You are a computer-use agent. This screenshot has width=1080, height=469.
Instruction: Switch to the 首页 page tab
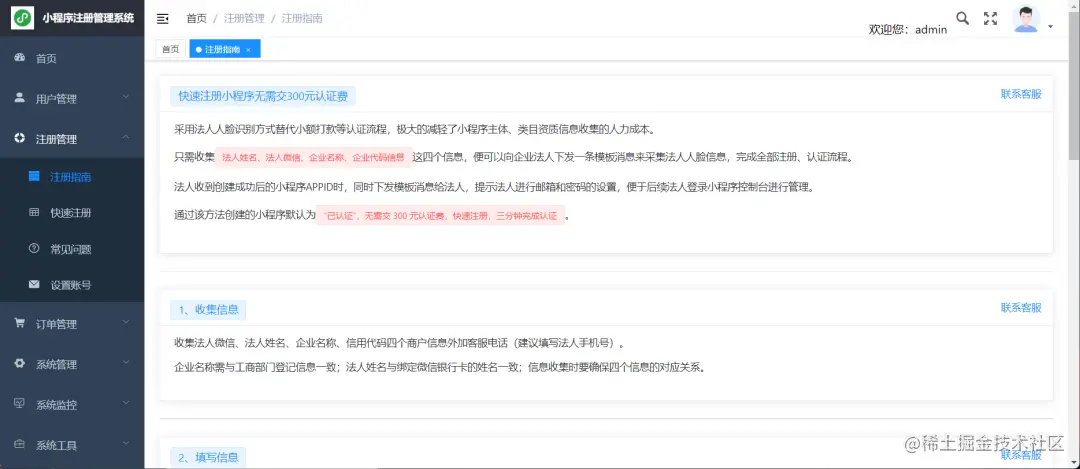coord(171,49)
